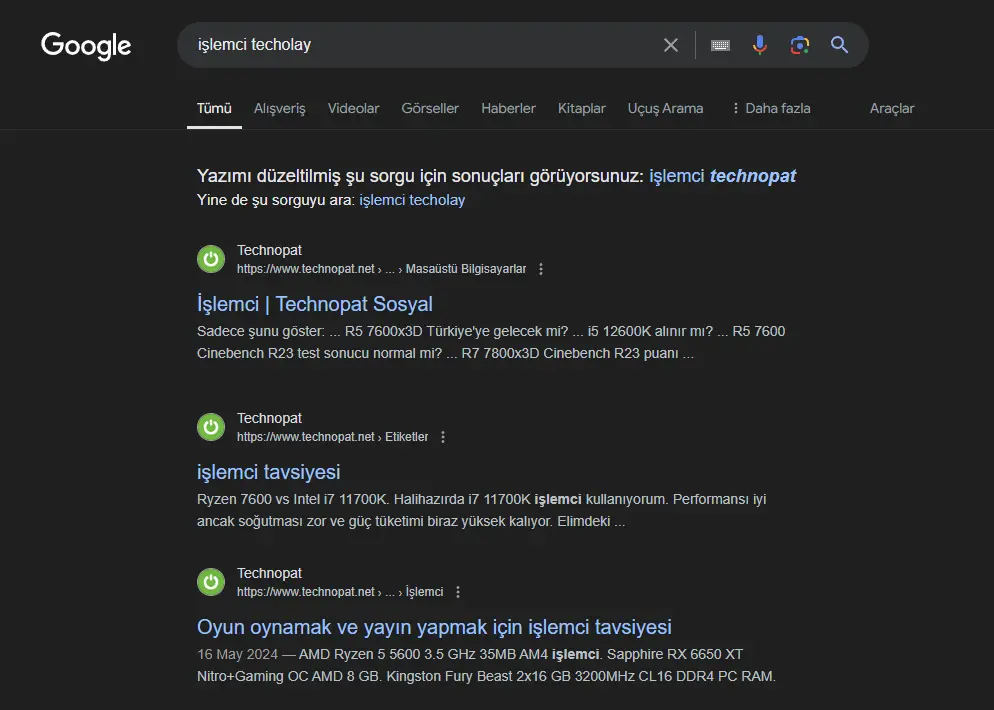This screenshot has width=994, height=710.
Task: Open the işlemci tavsiyesi result title
Action: 268,472
